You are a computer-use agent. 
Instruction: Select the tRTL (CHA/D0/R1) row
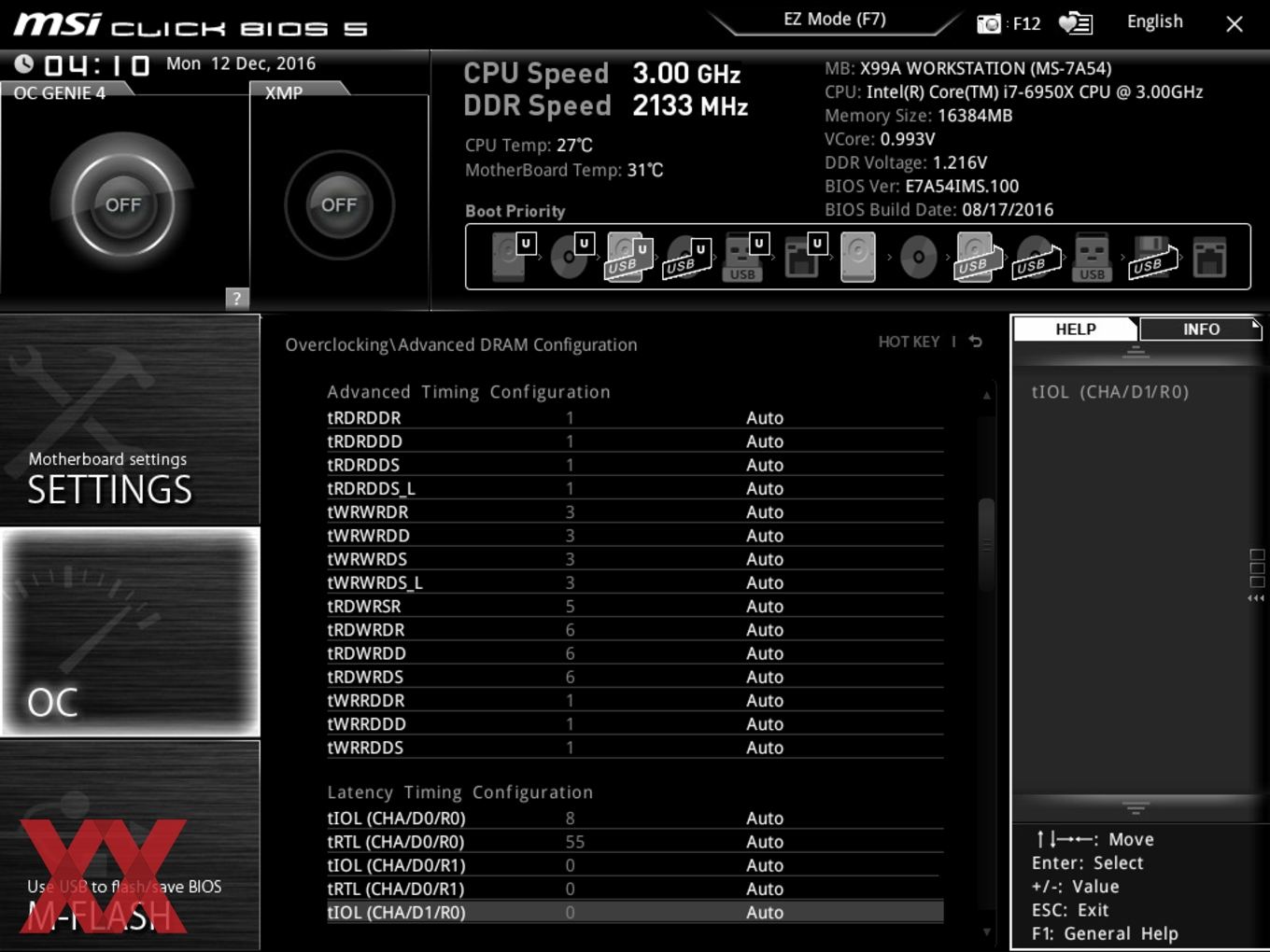coord(635,889)
